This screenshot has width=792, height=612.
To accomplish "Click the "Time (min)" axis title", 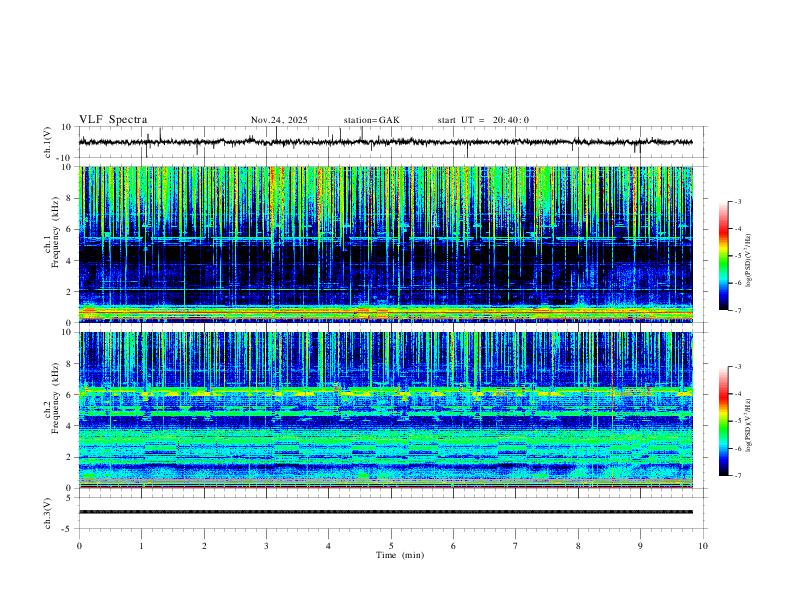I will pos(400,555).
